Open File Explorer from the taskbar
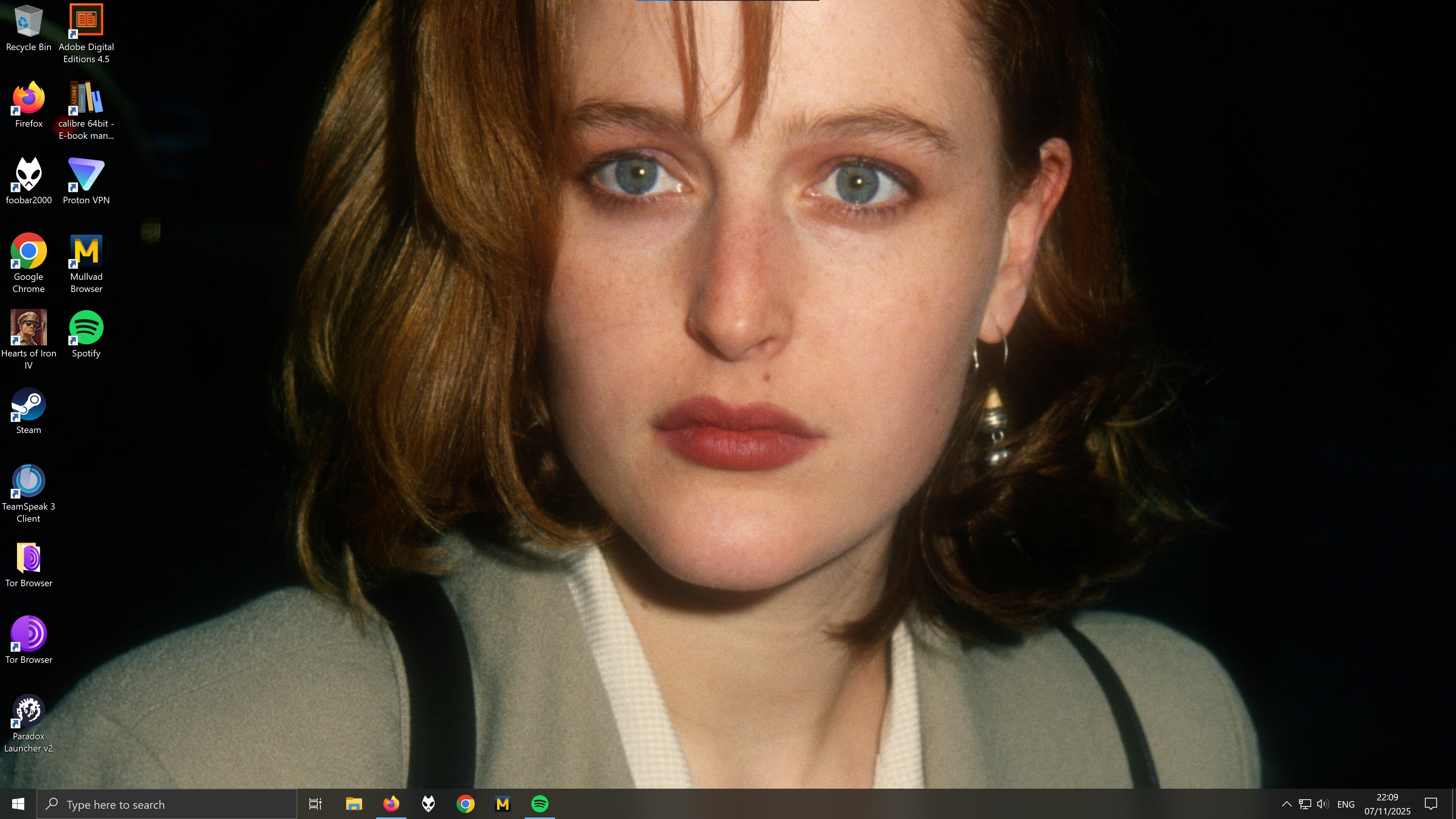Screen dimensions: 1456x819 click(354, 804)
